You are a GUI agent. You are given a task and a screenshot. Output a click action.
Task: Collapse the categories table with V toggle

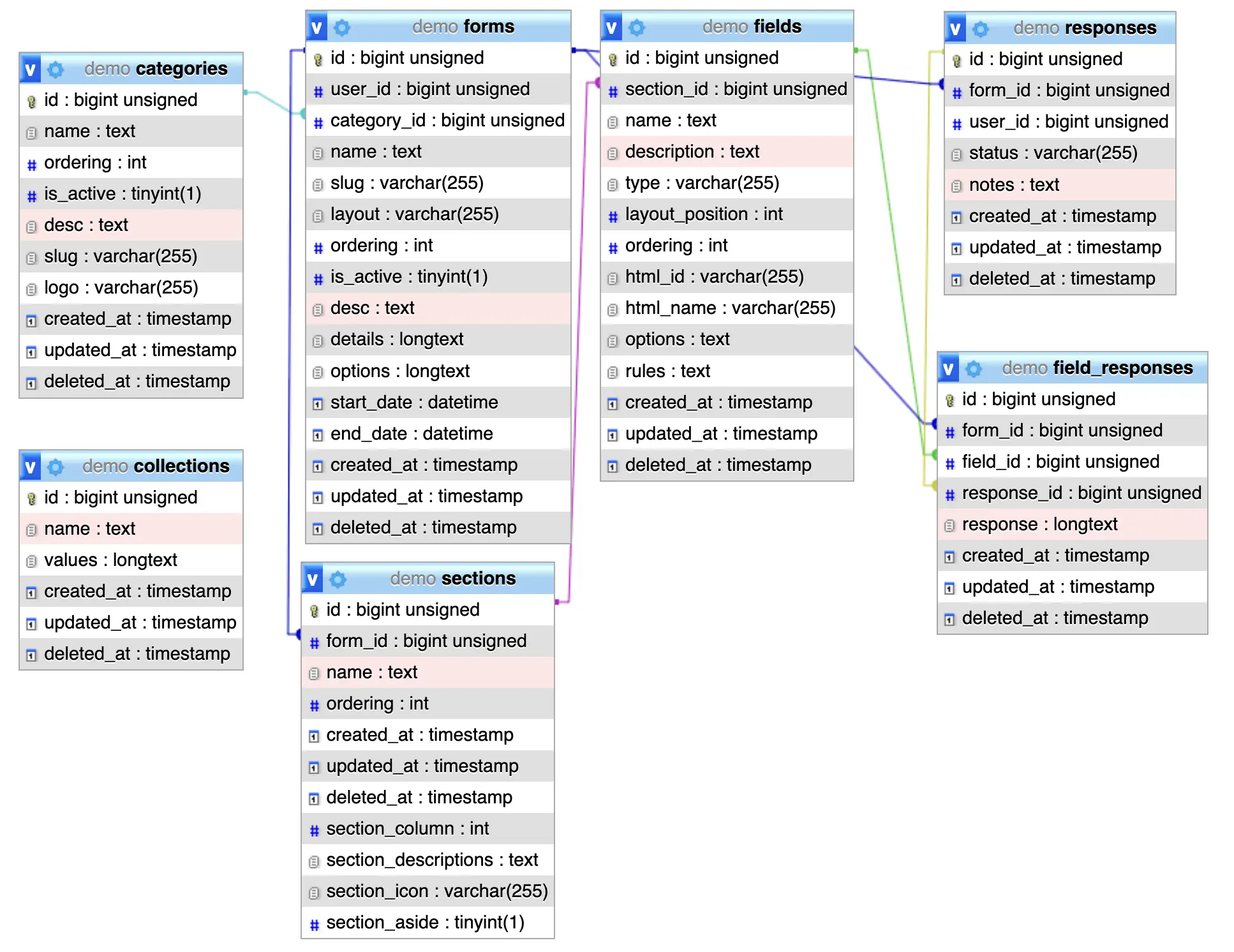pyautogui.click(x=31, y=69)
